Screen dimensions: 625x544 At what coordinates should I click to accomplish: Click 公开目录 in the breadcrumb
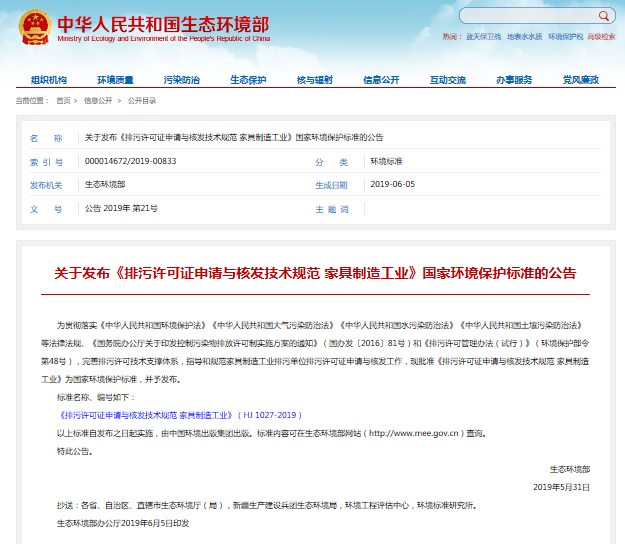click(141, 101)
